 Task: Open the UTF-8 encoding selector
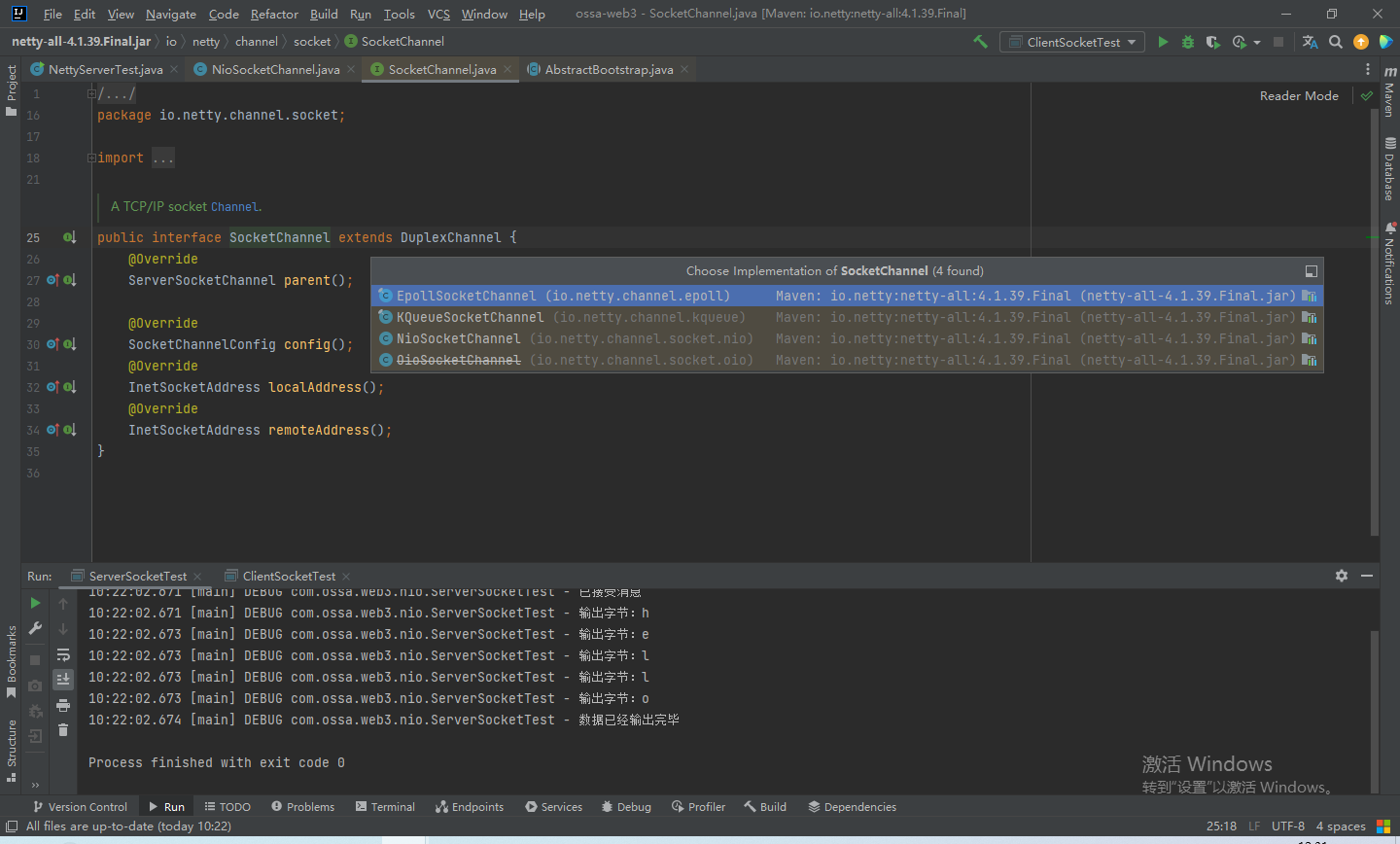1288,826
